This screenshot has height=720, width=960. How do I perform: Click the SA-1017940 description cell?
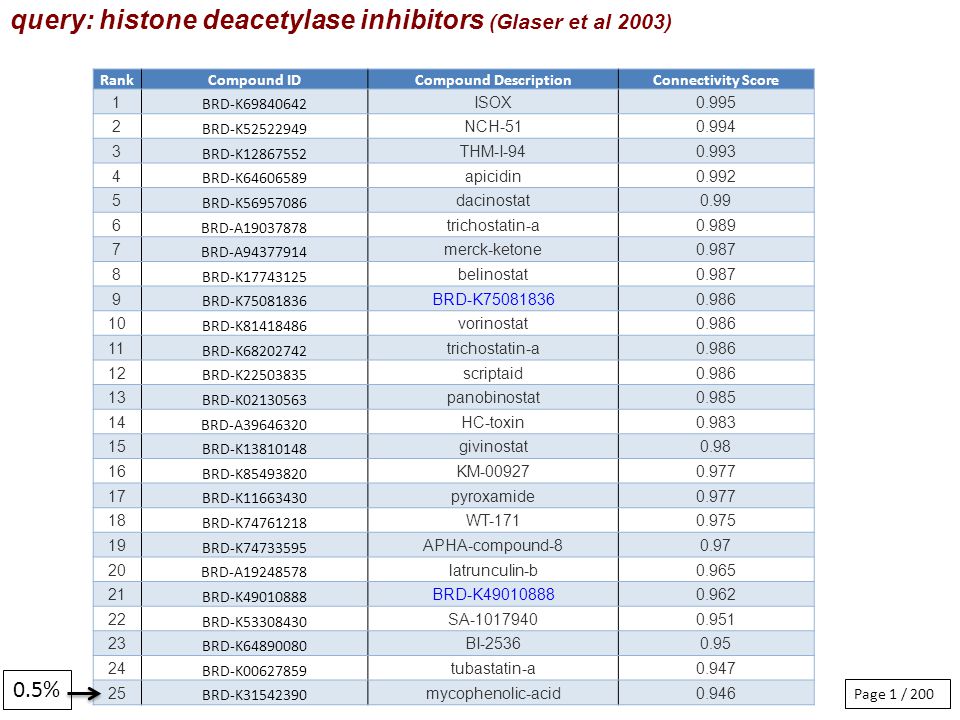pyautogui.click(x=493, y=619)
